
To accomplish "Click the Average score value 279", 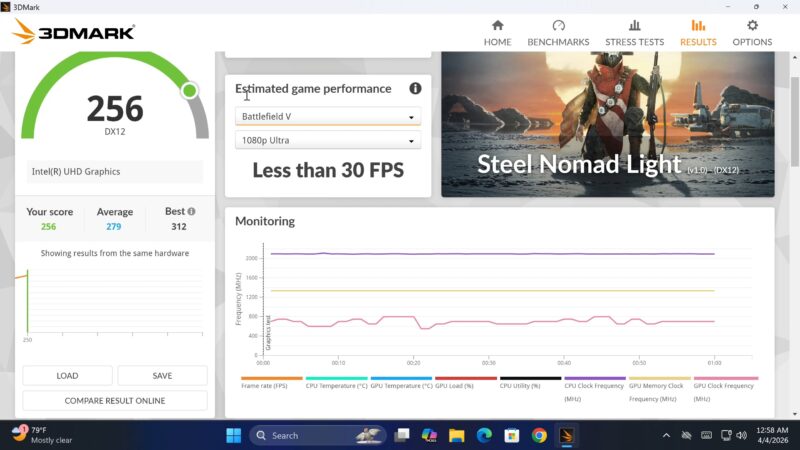I will tap(113, 227).
